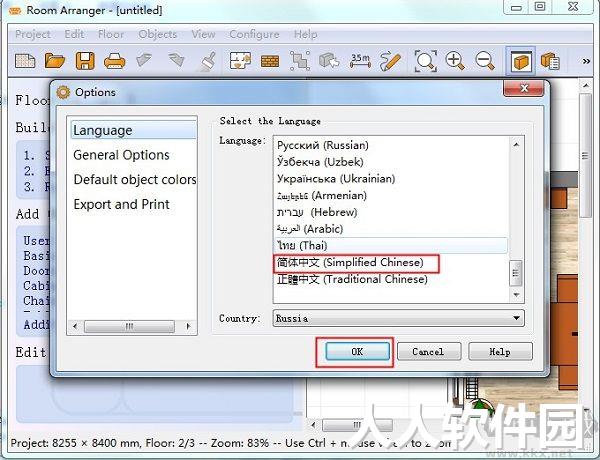Click the Print toolbar icon
The image size is (600, 460).
coord(114,61)
